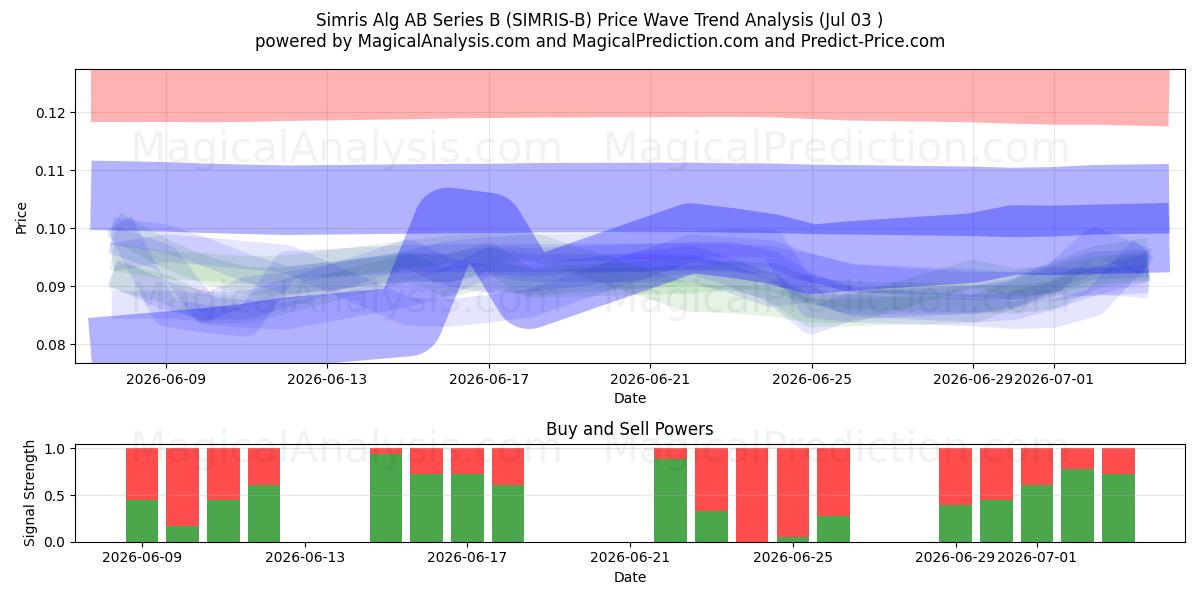Click 2026-06-13 tick under Buy and Sell Powers

pos(305,558)
